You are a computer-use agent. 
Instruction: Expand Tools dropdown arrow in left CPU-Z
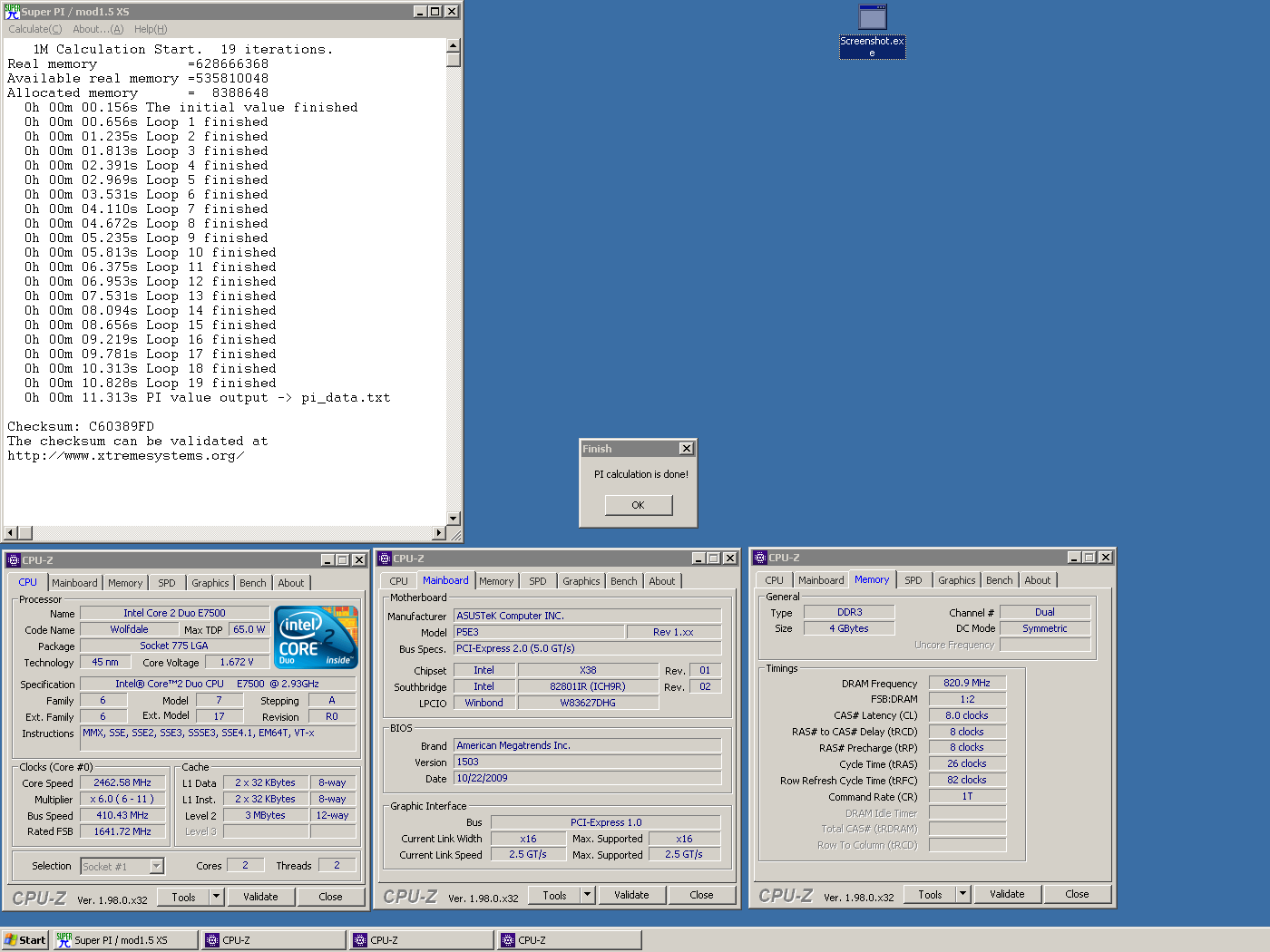coord(217,897)
